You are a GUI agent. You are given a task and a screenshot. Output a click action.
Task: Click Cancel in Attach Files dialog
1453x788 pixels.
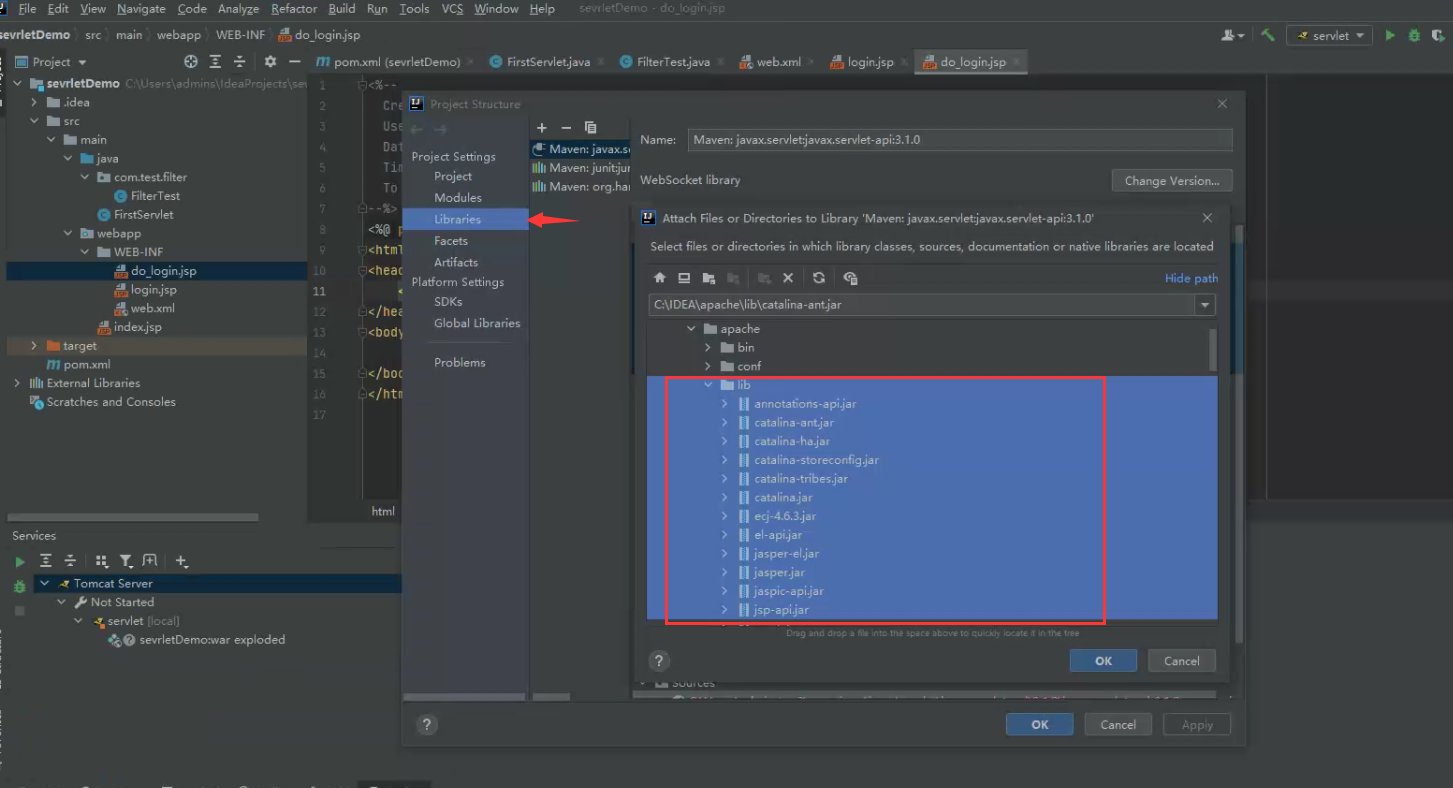[x=1181, y=660]
